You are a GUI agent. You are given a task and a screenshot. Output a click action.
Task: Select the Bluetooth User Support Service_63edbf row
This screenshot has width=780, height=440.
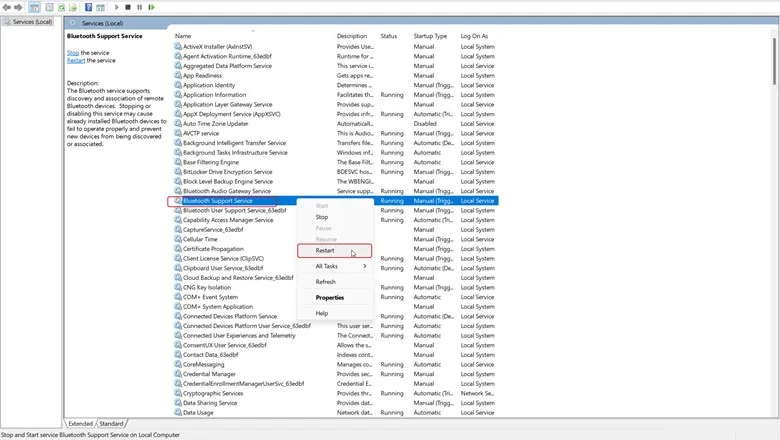pyautogui.click(x=335, y=210)
